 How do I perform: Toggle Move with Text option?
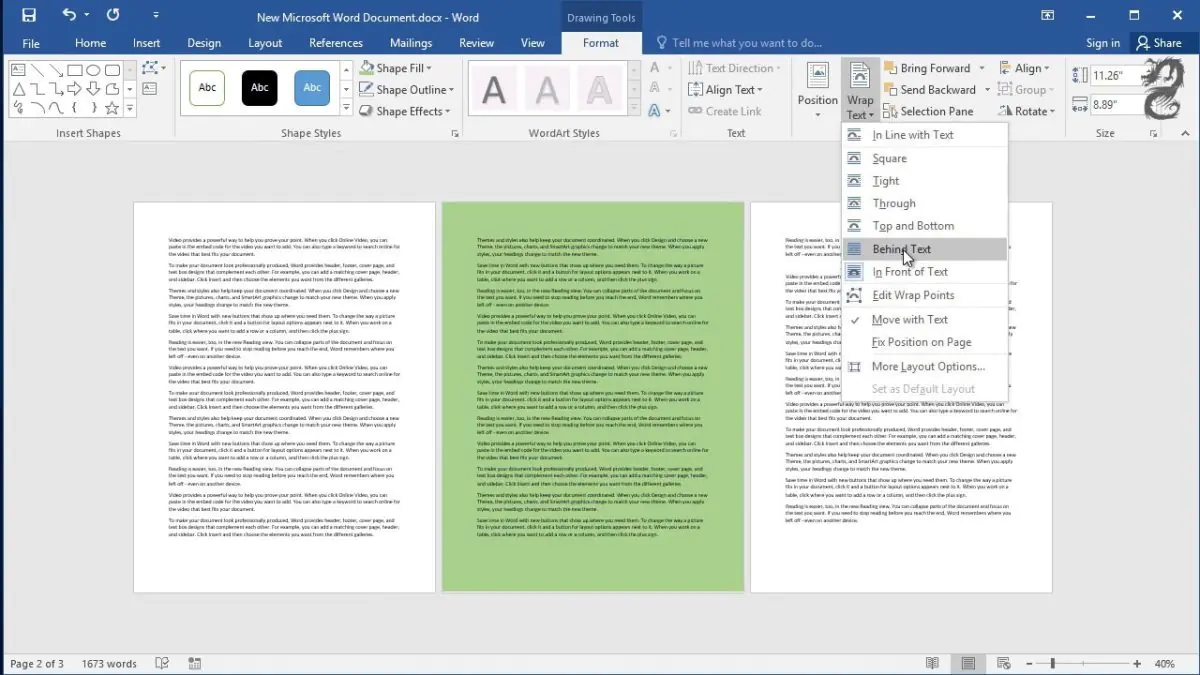(x=912, y=319)
